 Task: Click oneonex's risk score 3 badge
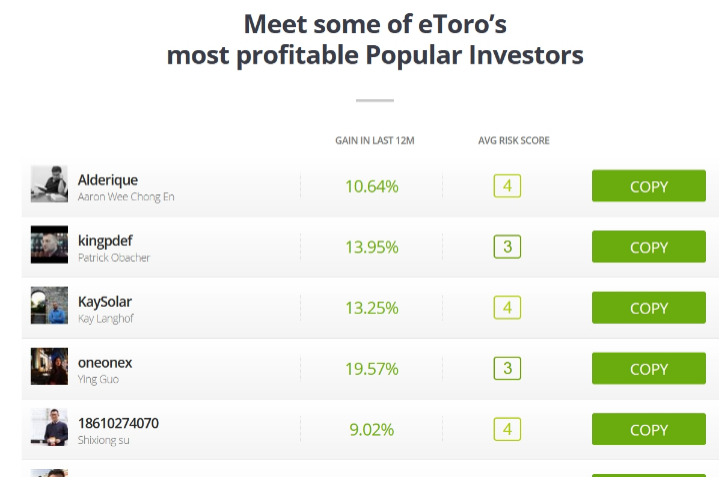[x=507, y=368]
